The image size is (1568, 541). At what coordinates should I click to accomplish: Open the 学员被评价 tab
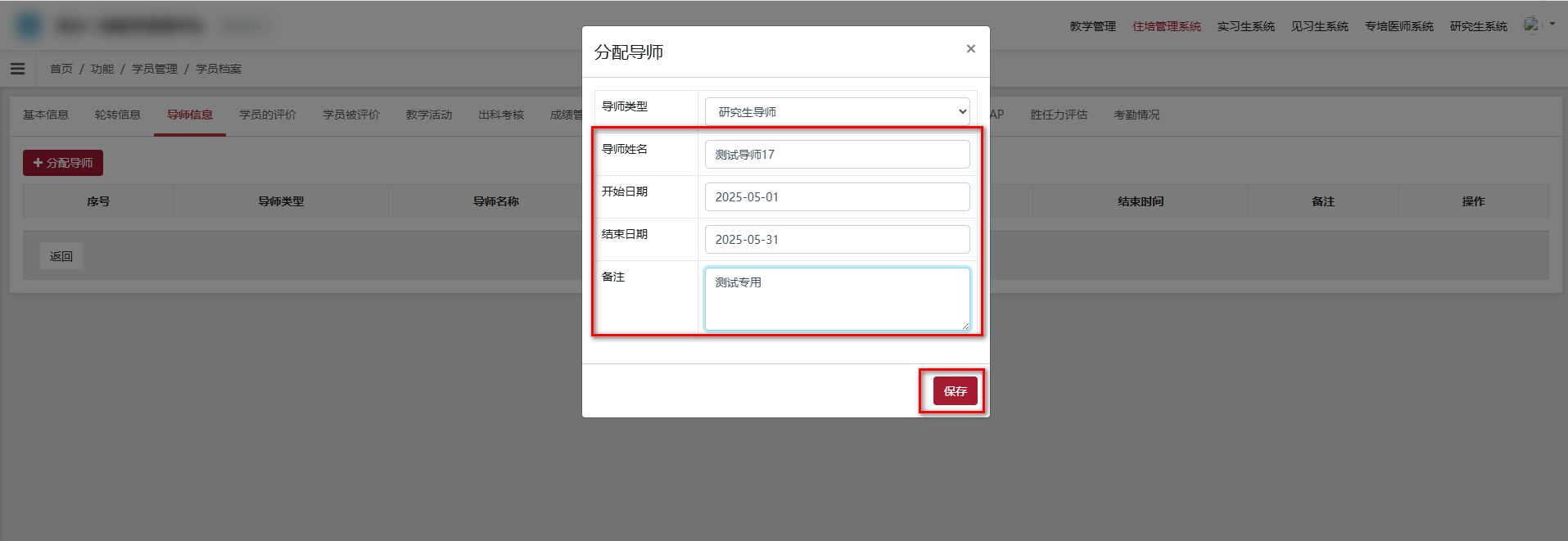coord(351,115)
